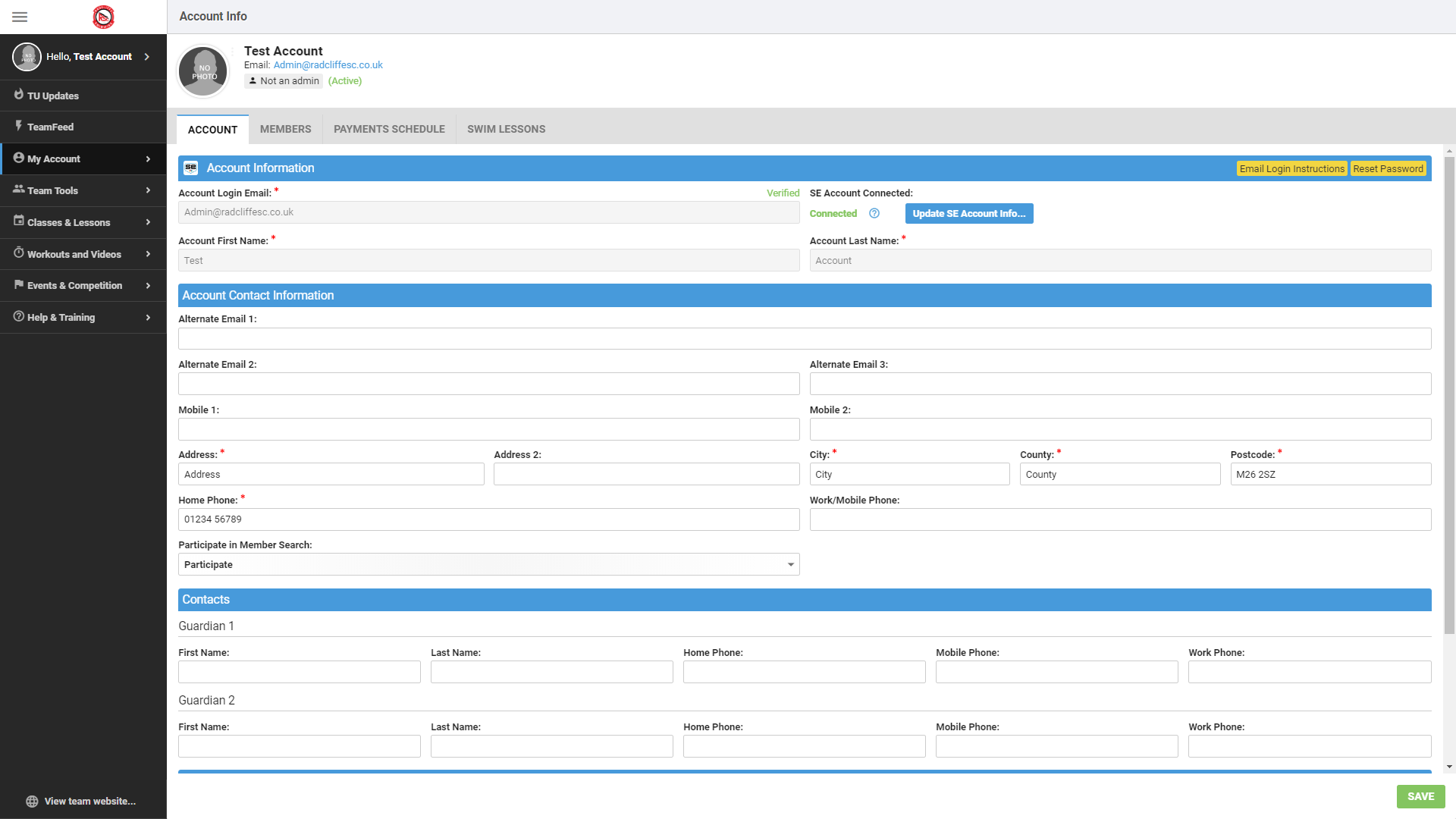This screenshot has height=819, width=1456.
Task: Click the Reset Password button
Action: [1388, 168]
